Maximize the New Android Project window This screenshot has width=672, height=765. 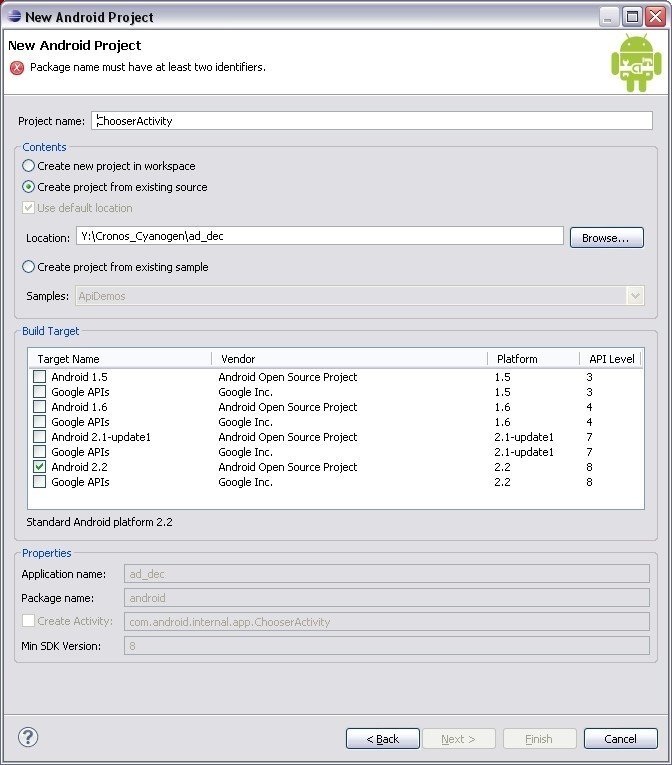tap(632, 17)
